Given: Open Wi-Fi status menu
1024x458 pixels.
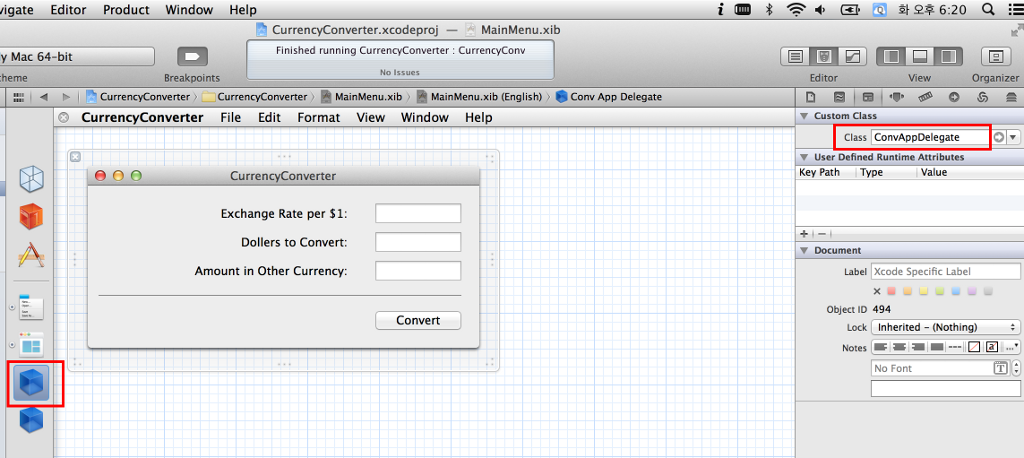Looking at the screenshot, I should pos(795,9).
